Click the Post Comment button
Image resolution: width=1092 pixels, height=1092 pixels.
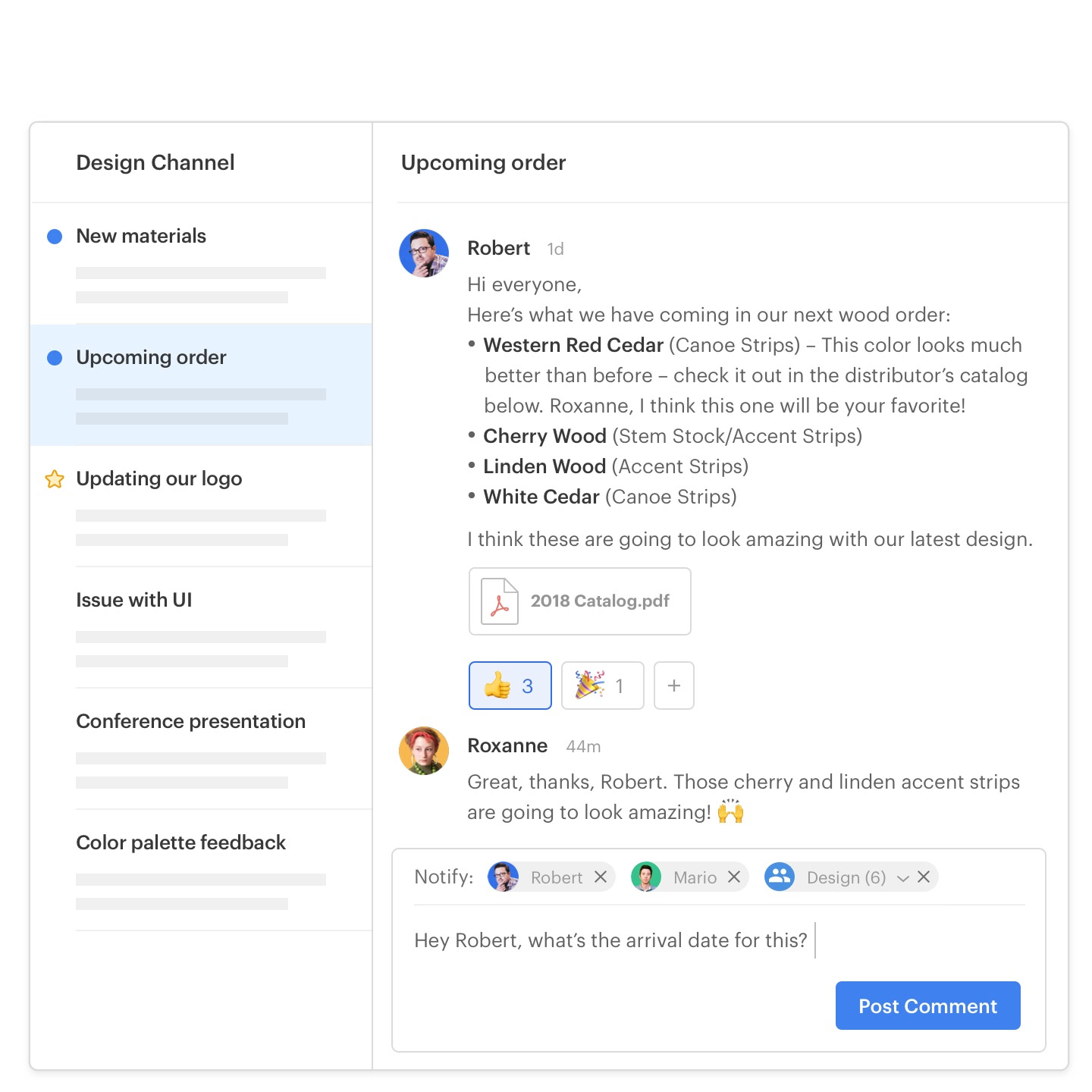pyautogui.click(x=927, y=1006)
